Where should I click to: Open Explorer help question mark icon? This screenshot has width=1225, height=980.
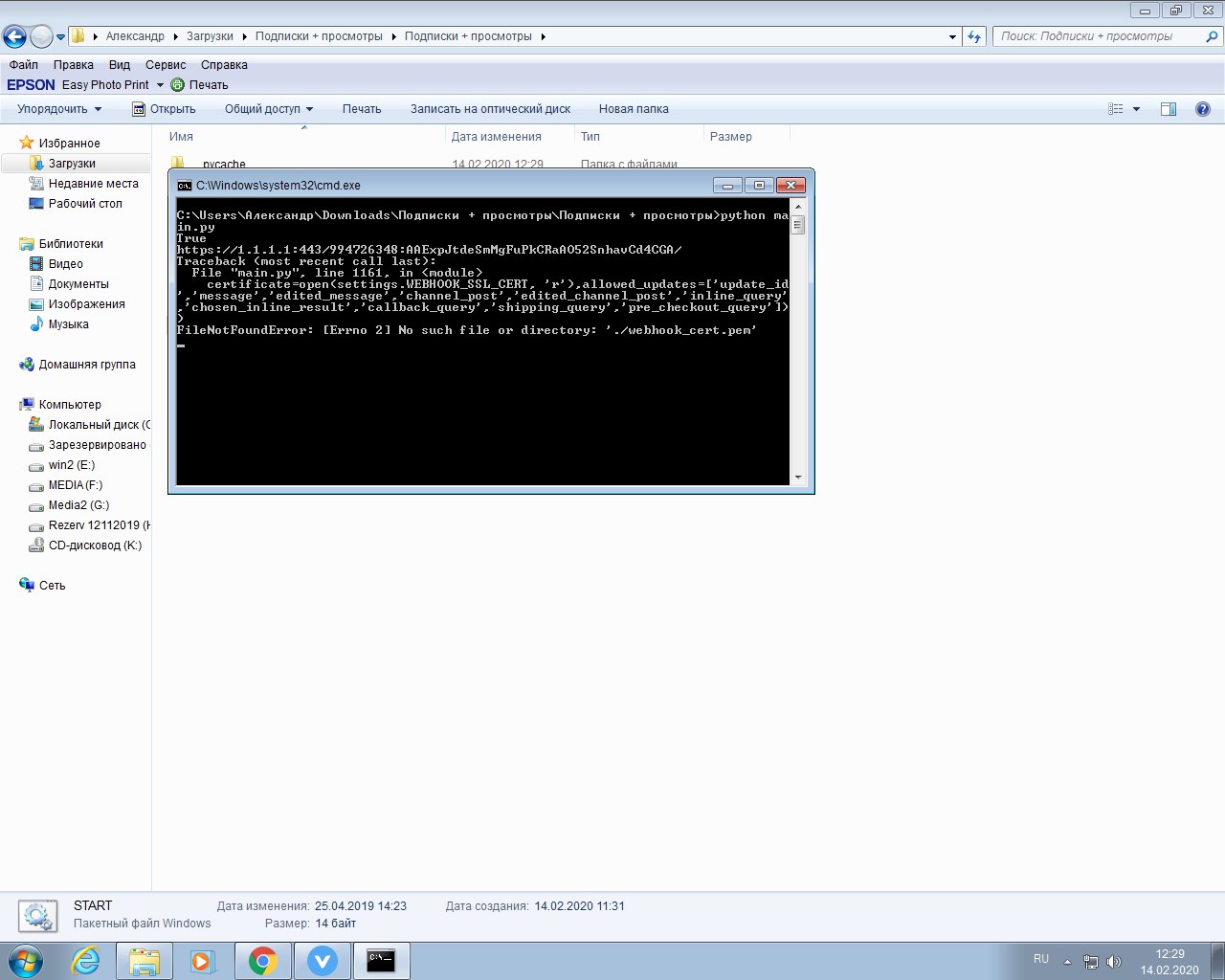point(1203,109)
